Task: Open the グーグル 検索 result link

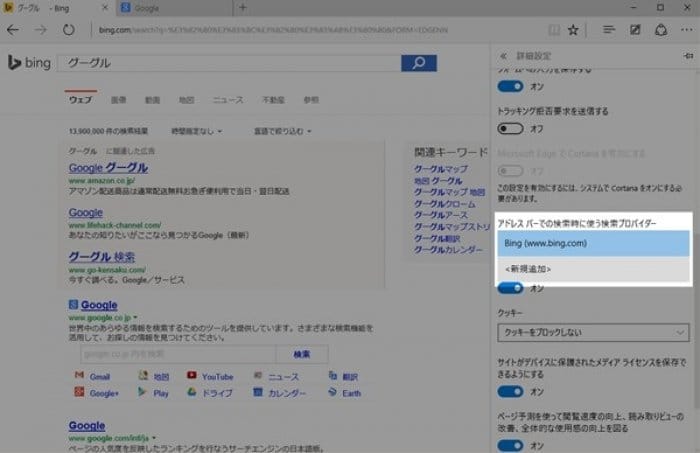Action: click(x=102, y=257)
